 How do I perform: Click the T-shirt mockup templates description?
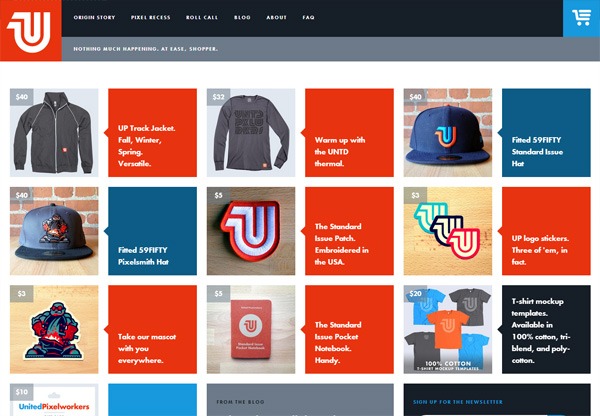546,330
